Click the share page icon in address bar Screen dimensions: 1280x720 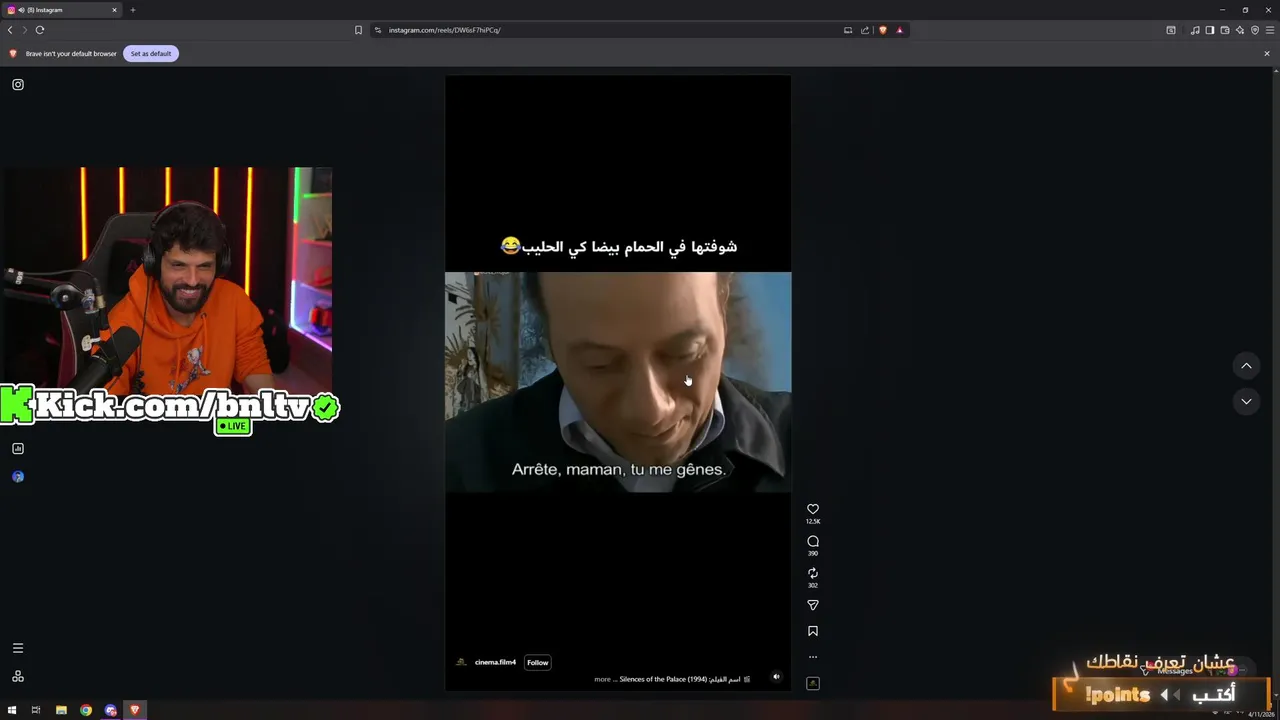coord(865,30)
